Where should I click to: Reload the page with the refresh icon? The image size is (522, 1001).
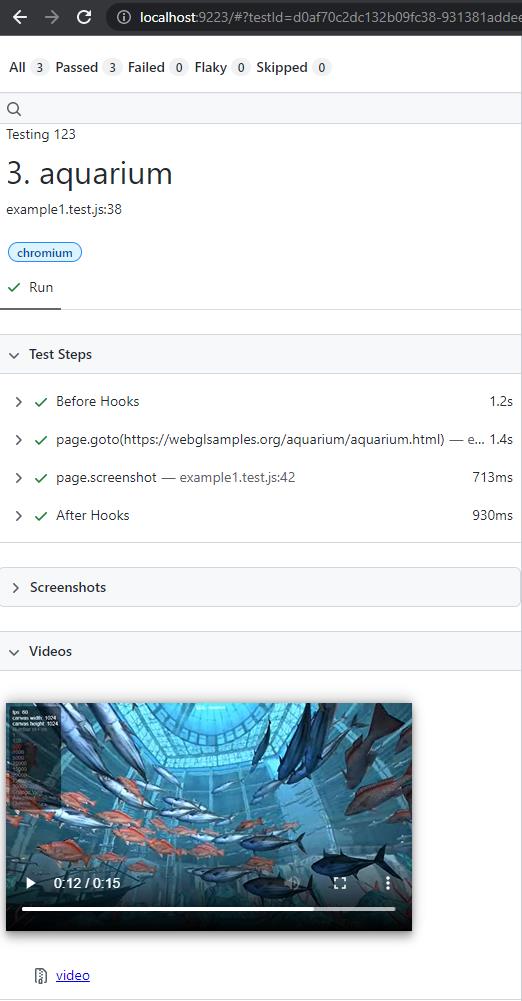(84, 17)
